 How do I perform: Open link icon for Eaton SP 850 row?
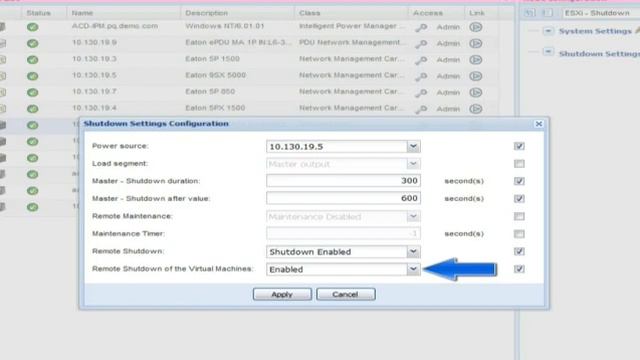coord(476,92)
